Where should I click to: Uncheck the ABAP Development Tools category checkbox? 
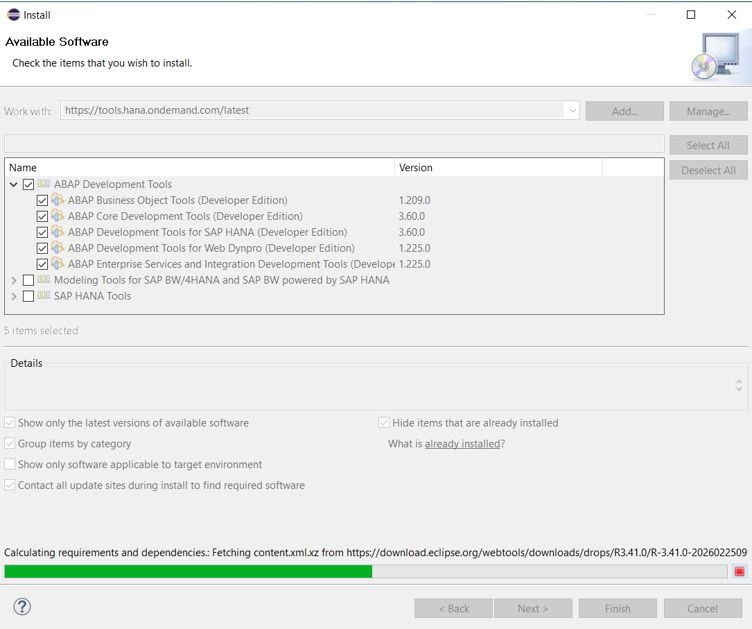click(x=28, y=184)
